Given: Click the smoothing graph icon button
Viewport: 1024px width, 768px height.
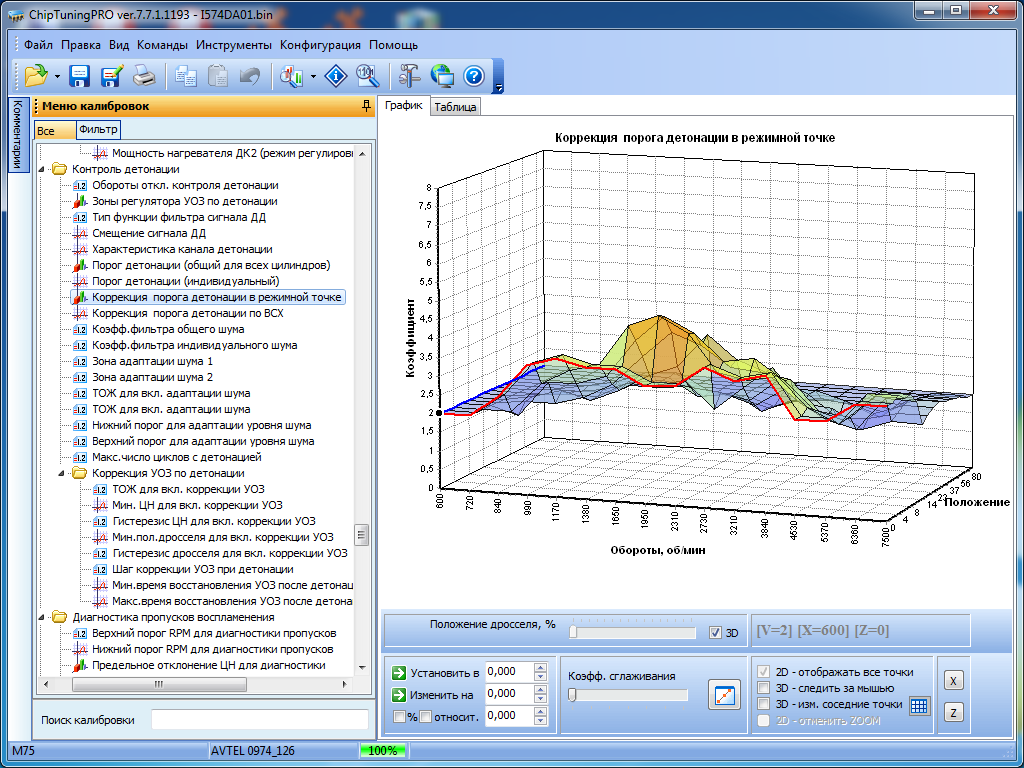Looking at the screenshot, I should [722, 694].
